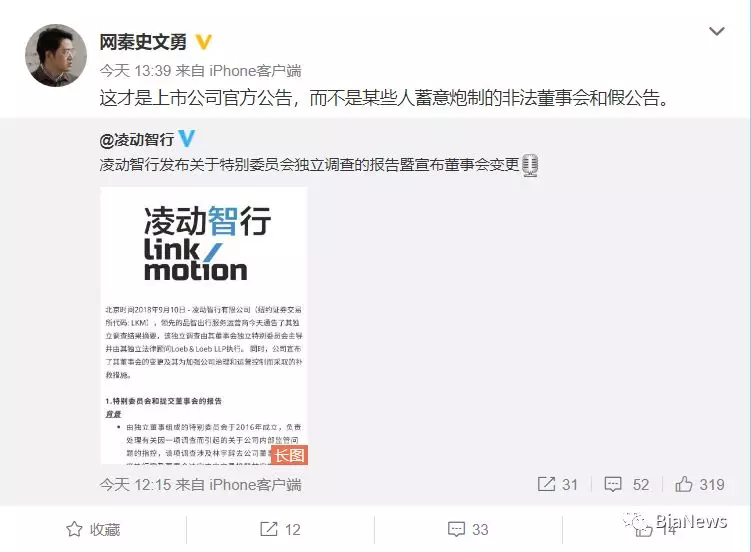751x552 pixels.
Task: Click the 网秦史文勇 username link
Action: [143, 42]
